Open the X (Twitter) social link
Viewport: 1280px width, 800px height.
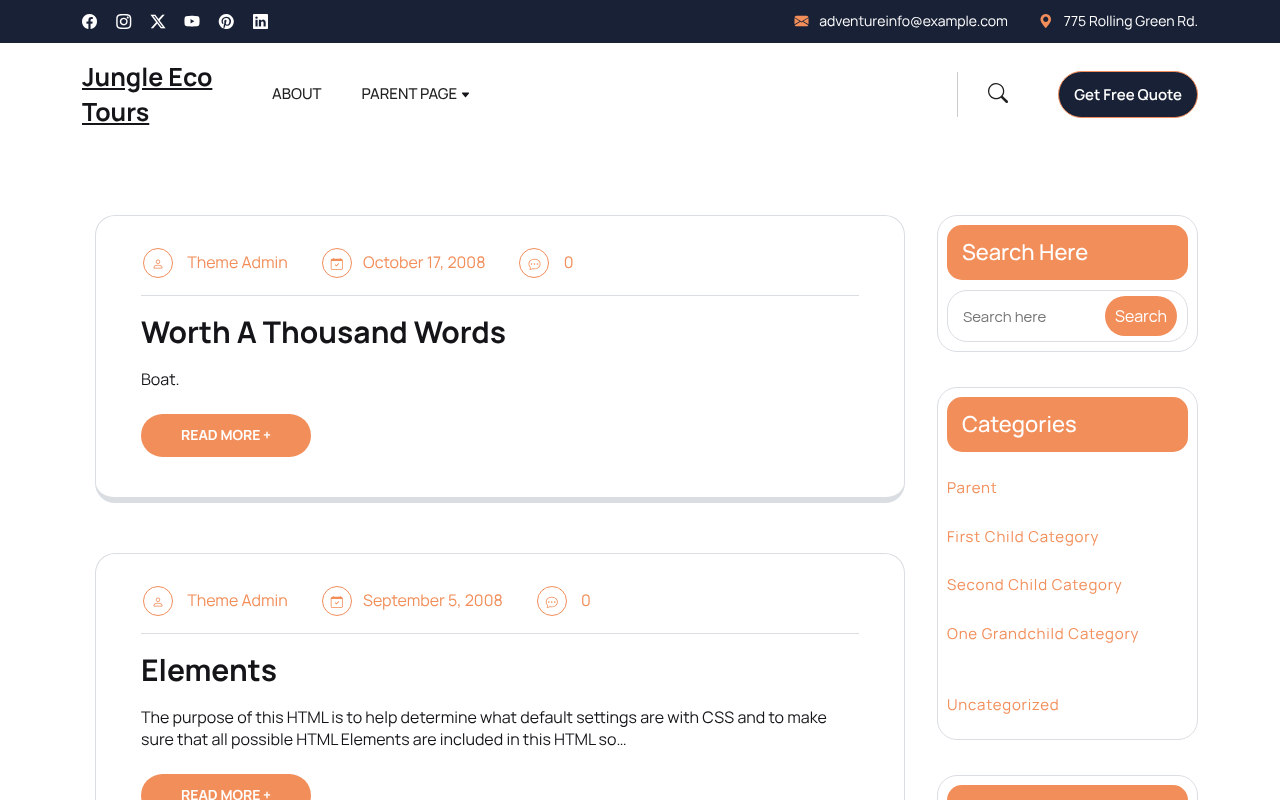(x=158, y=21)
